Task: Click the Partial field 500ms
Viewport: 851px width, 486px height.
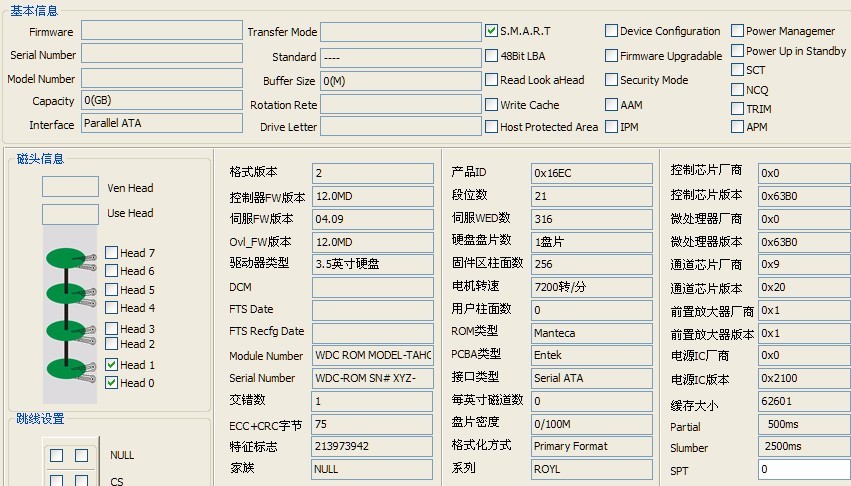Action: [804, 424]
